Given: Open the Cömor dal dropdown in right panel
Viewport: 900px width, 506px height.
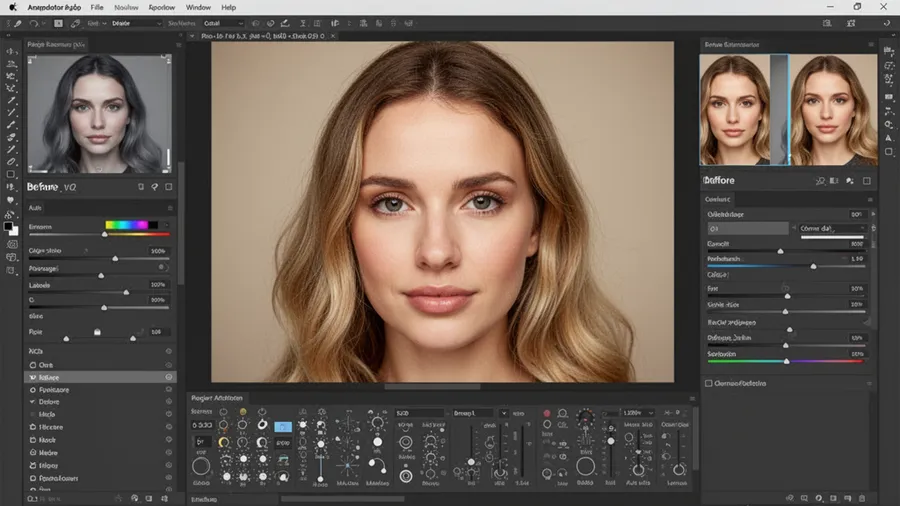Looking at the screenshot, I should [x=832, y=228].
